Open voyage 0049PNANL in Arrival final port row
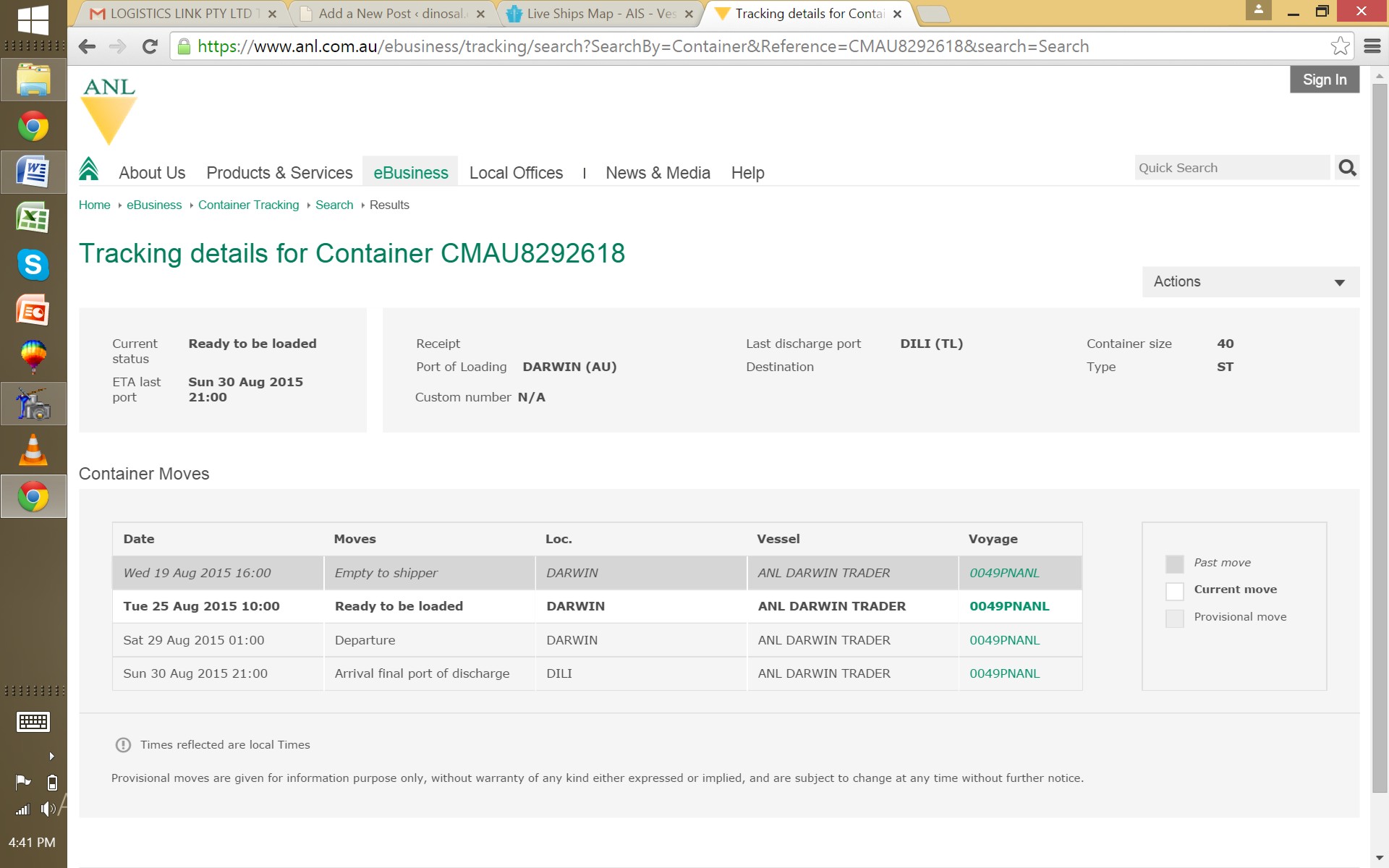 pyautogui.click(x=1004, y=673)
